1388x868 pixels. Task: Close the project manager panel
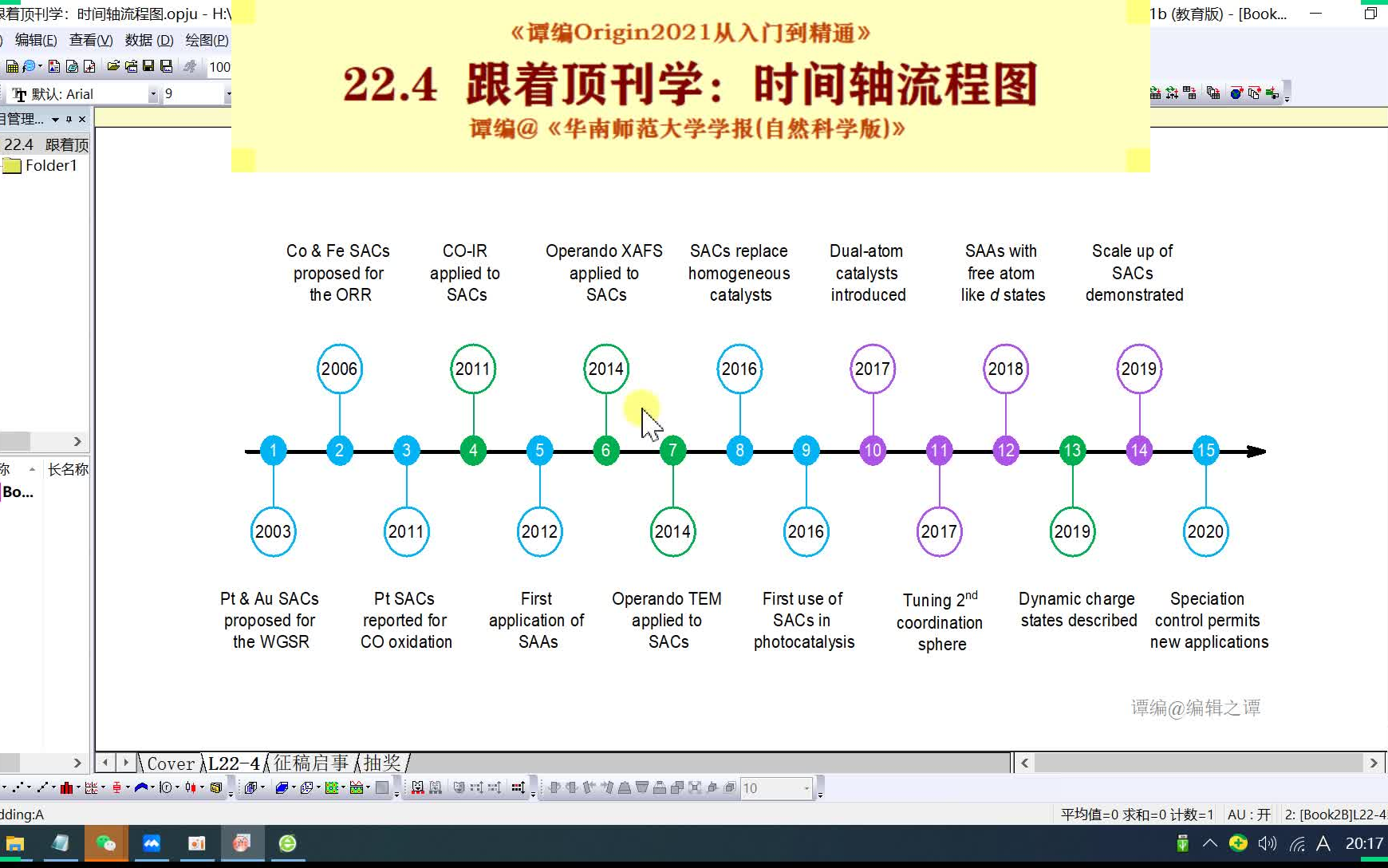[82, 120]
